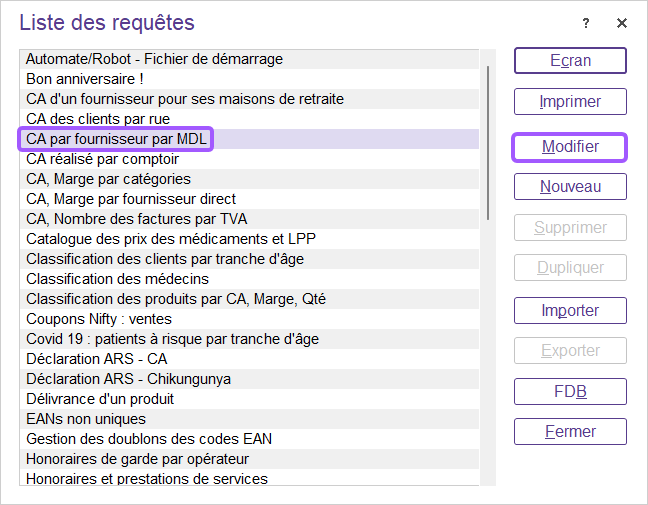648x505 pixels.
Task: Close the Liste des requêtes dialog
Action: click(x=622, y=23)
